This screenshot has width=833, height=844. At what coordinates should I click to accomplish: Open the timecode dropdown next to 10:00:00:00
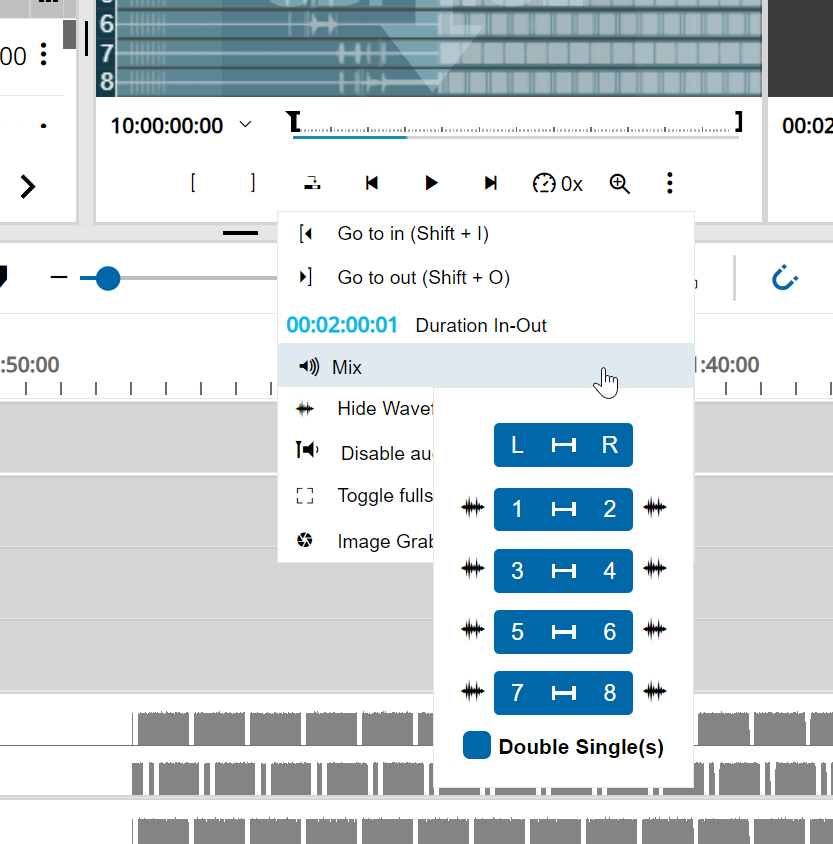coord(244,124)
